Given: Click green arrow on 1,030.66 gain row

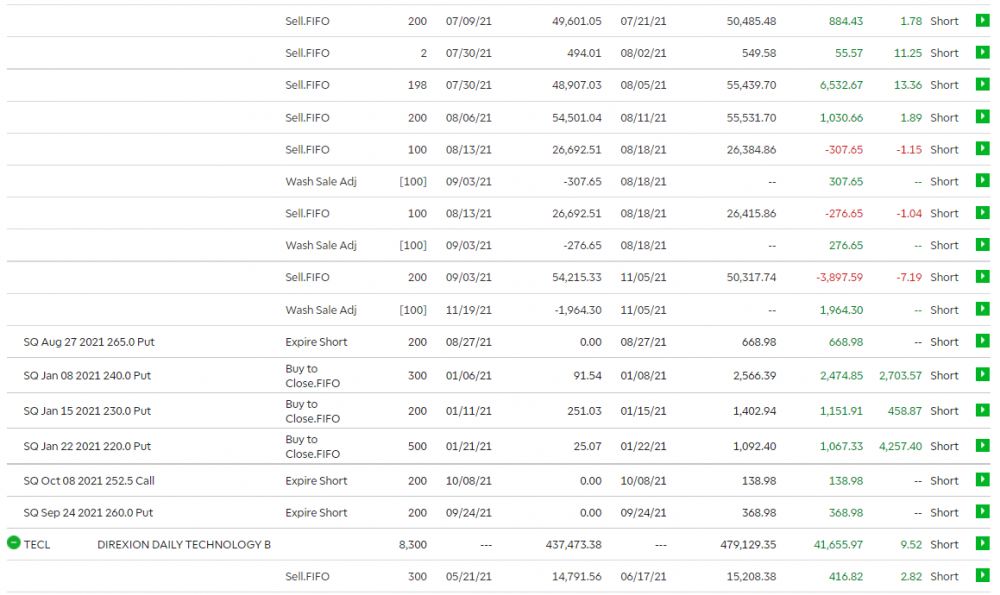Looking at the screenshot, I should pos(981,117).
